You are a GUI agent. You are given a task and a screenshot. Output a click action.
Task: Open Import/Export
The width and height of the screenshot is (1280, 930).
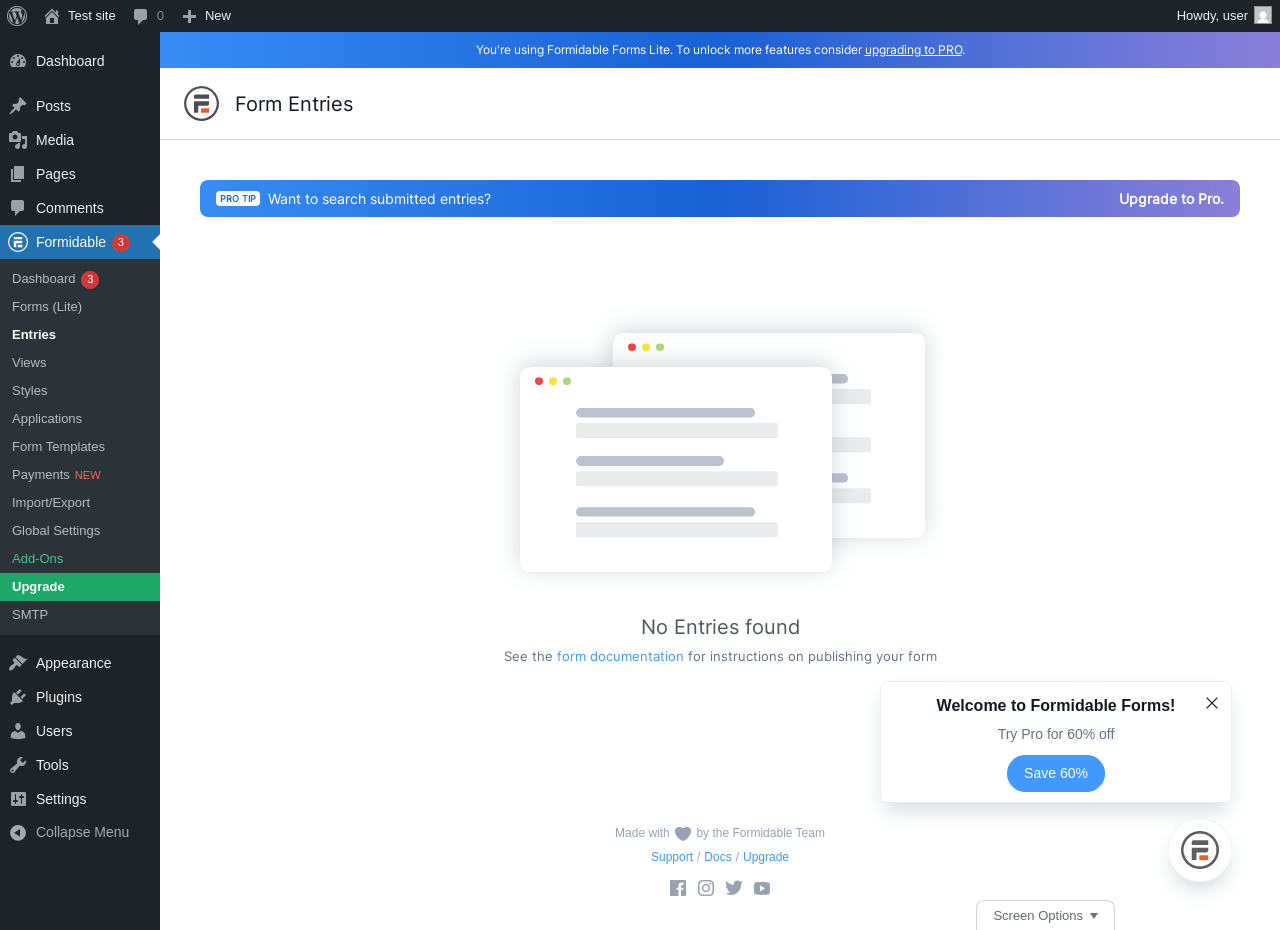click(80, 503)
